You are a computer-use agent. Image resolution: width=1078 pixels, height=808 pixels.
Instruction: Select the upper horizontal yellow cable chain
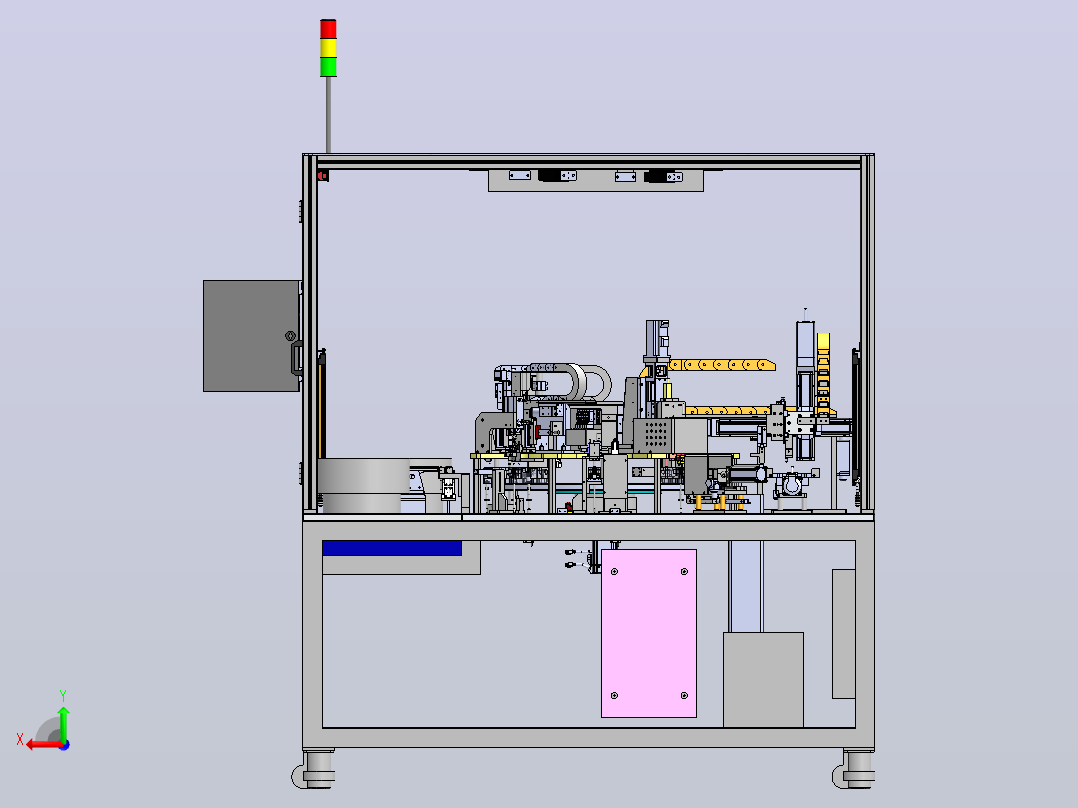coord(722,364)
